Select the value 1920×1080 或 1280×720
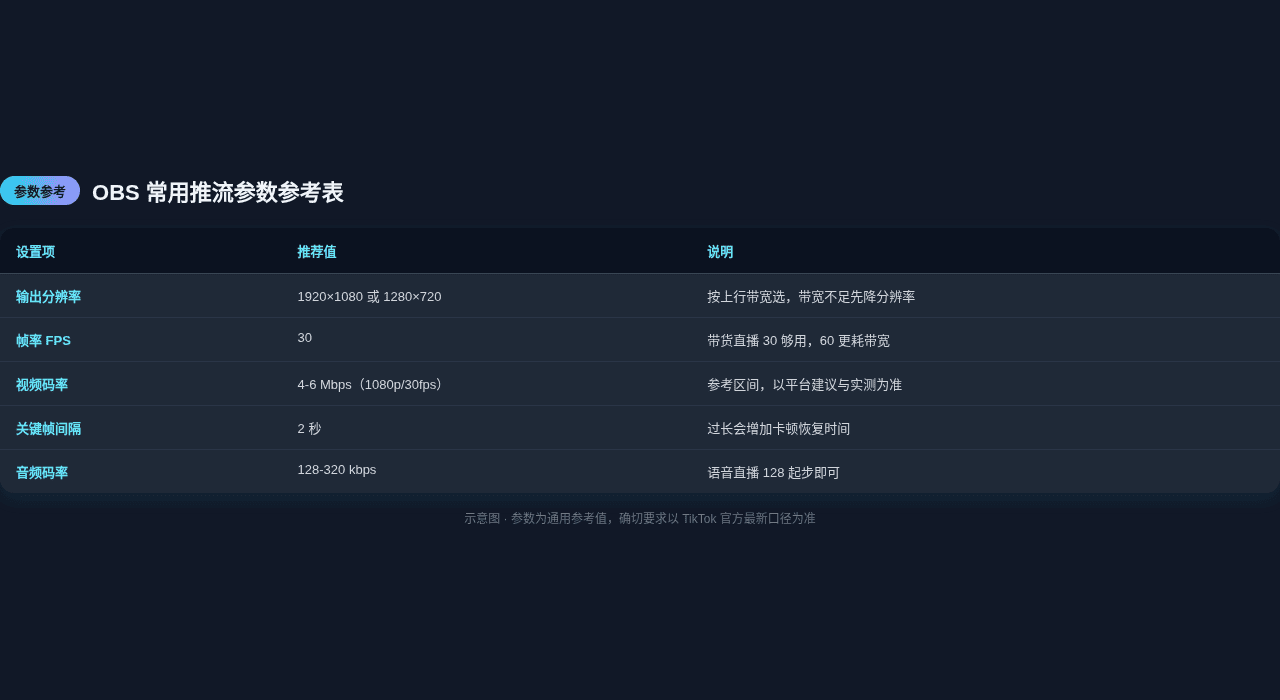 (369, 297)
